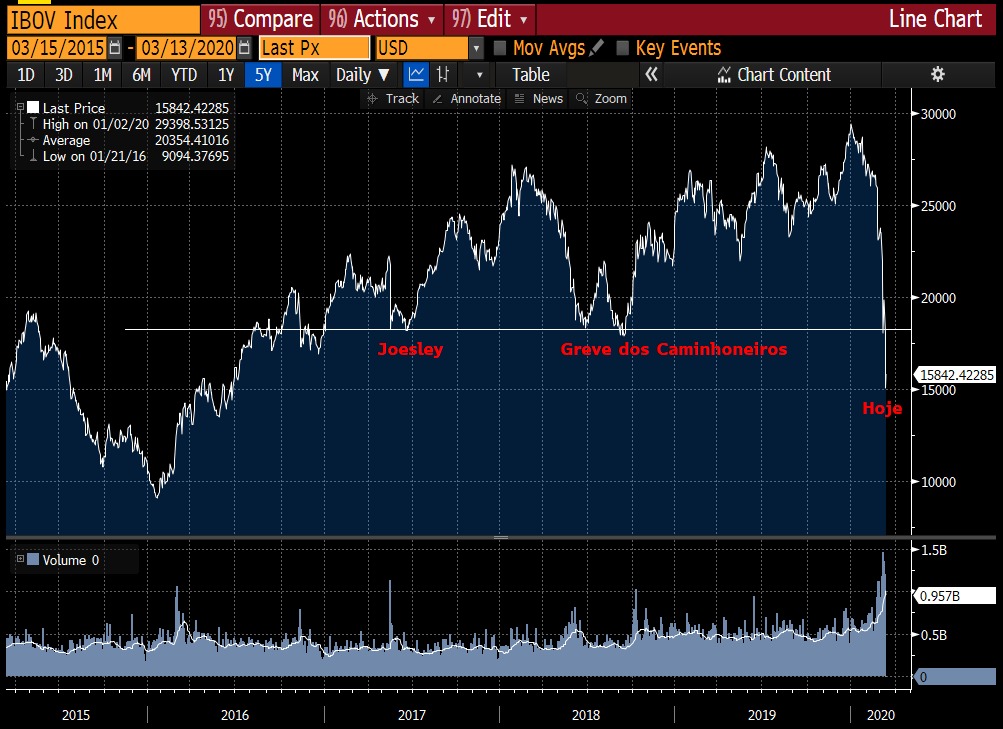The image size is (1003, 729).
Task: Edit moving averages with pencil icon
Action: point(597,48)
